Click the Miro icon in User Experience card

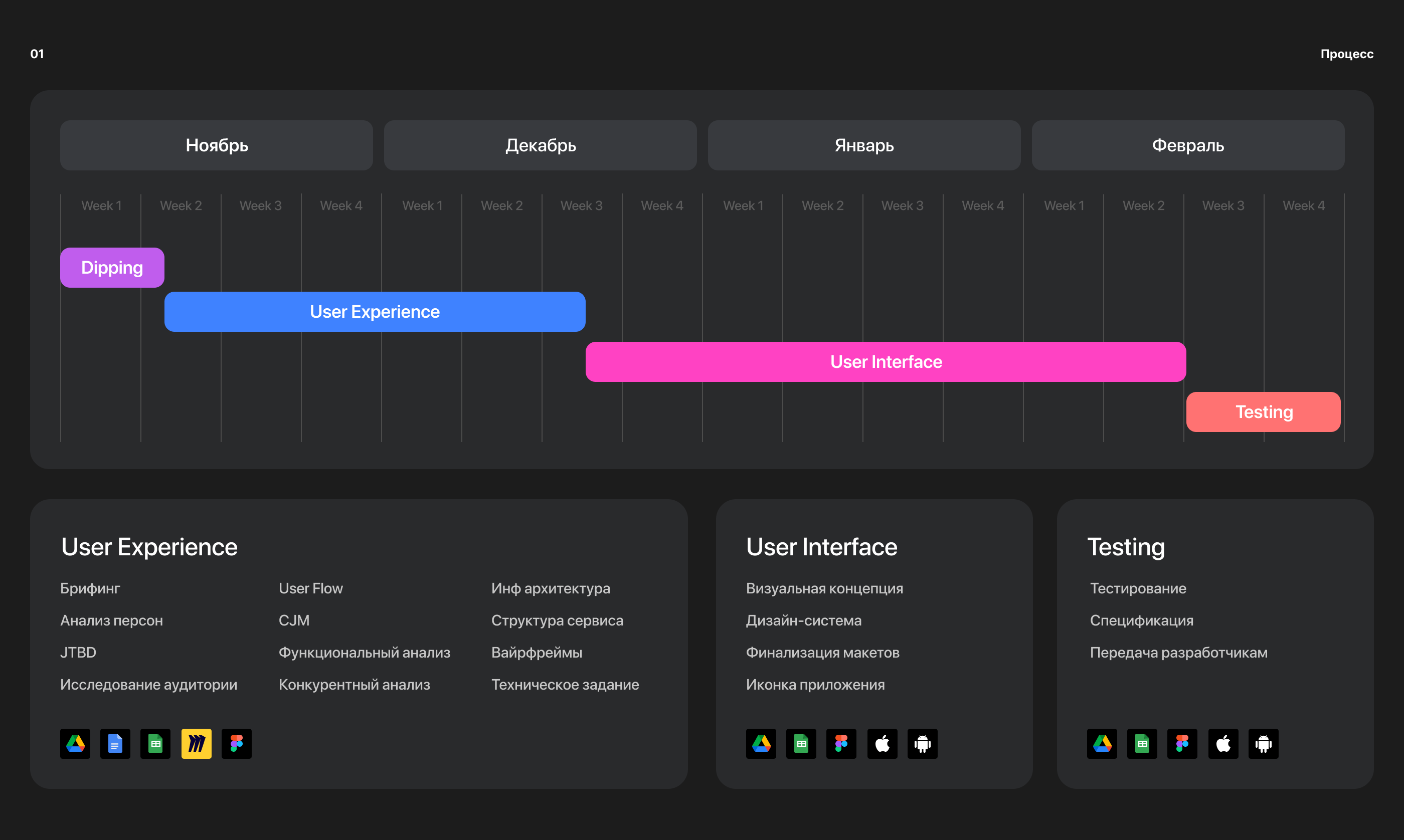coord(196,743)
